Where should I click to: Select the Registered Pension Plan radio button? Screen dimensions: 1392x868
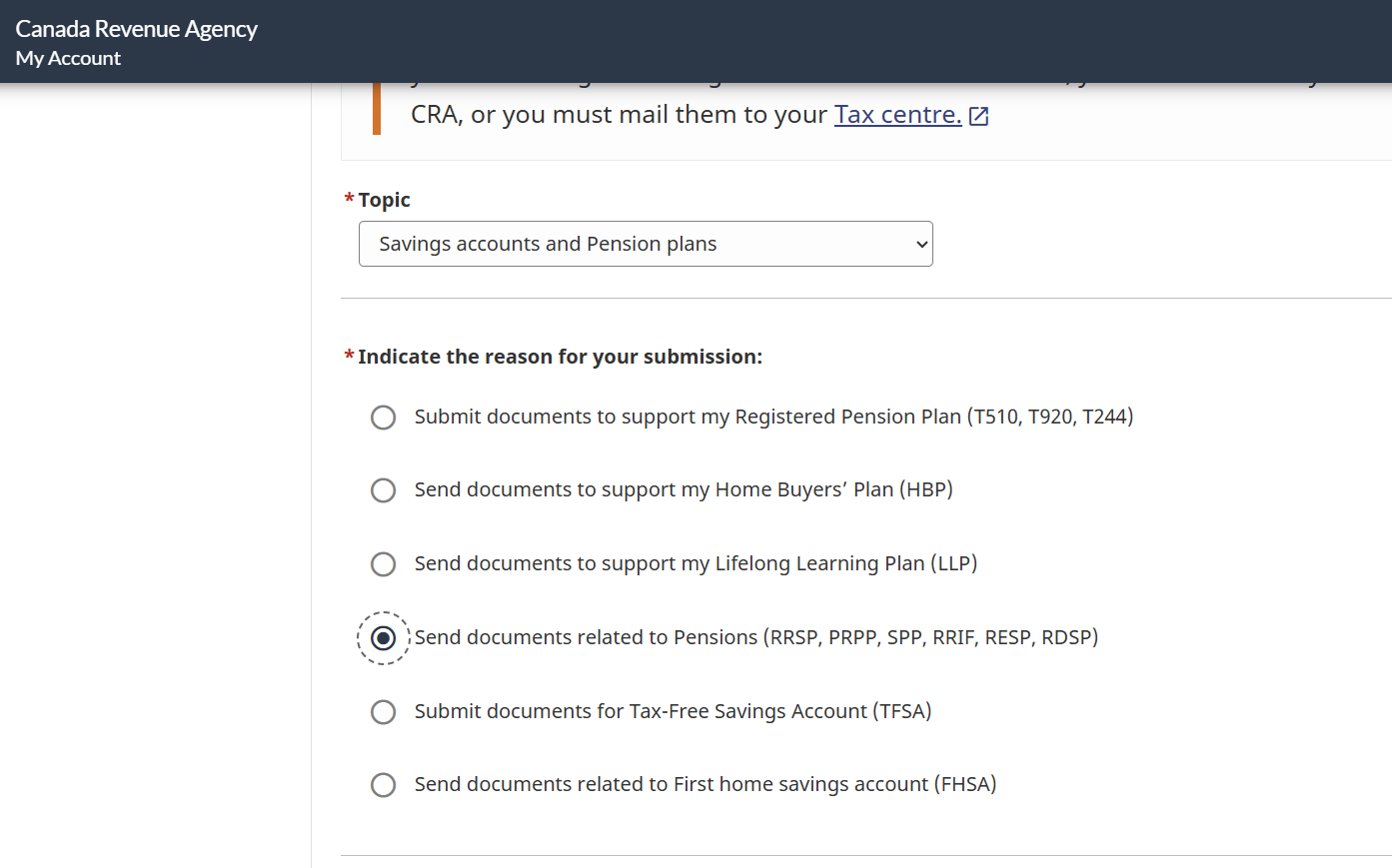click(383, 418)
